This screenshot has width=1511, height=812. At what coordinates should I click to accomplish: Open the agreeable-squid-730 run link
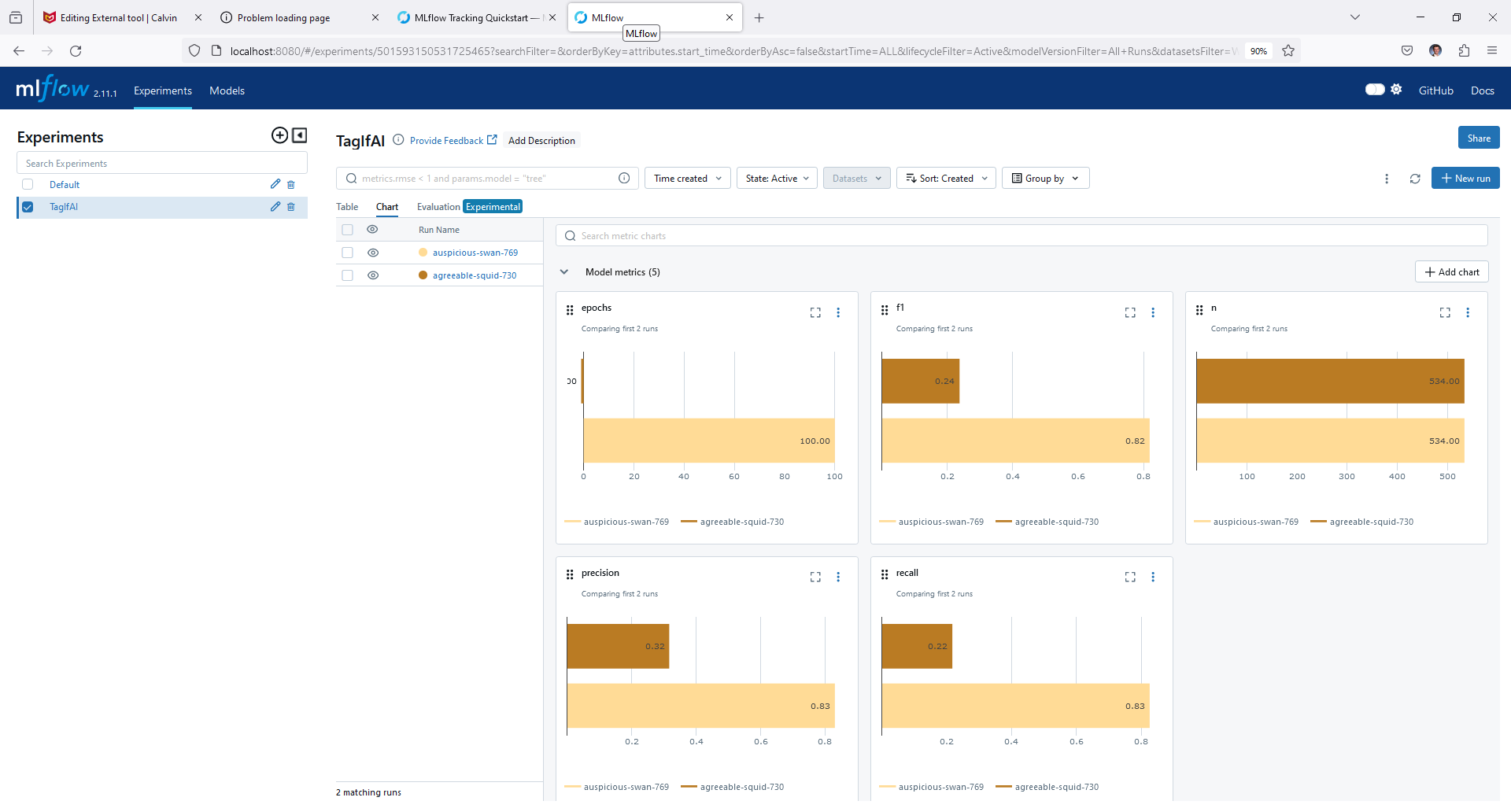point(475,275)
